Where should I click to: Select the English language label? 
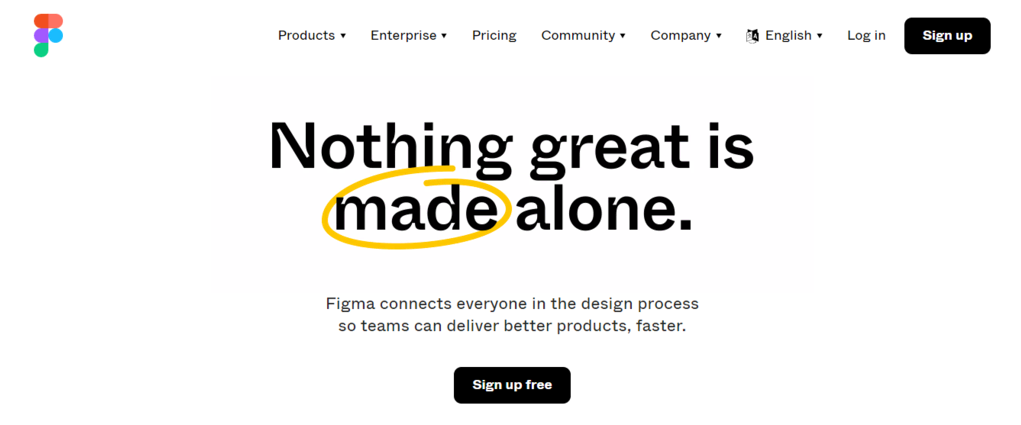pos(788,35)
